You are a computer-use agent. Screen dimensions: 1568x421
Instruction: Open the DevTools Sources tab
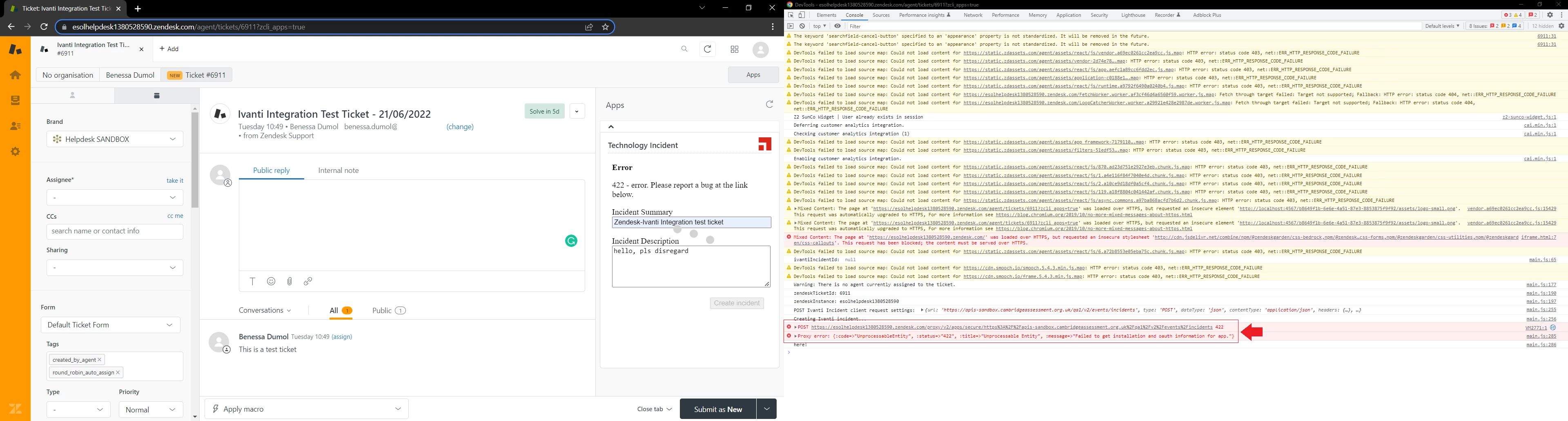pos(881,15)
